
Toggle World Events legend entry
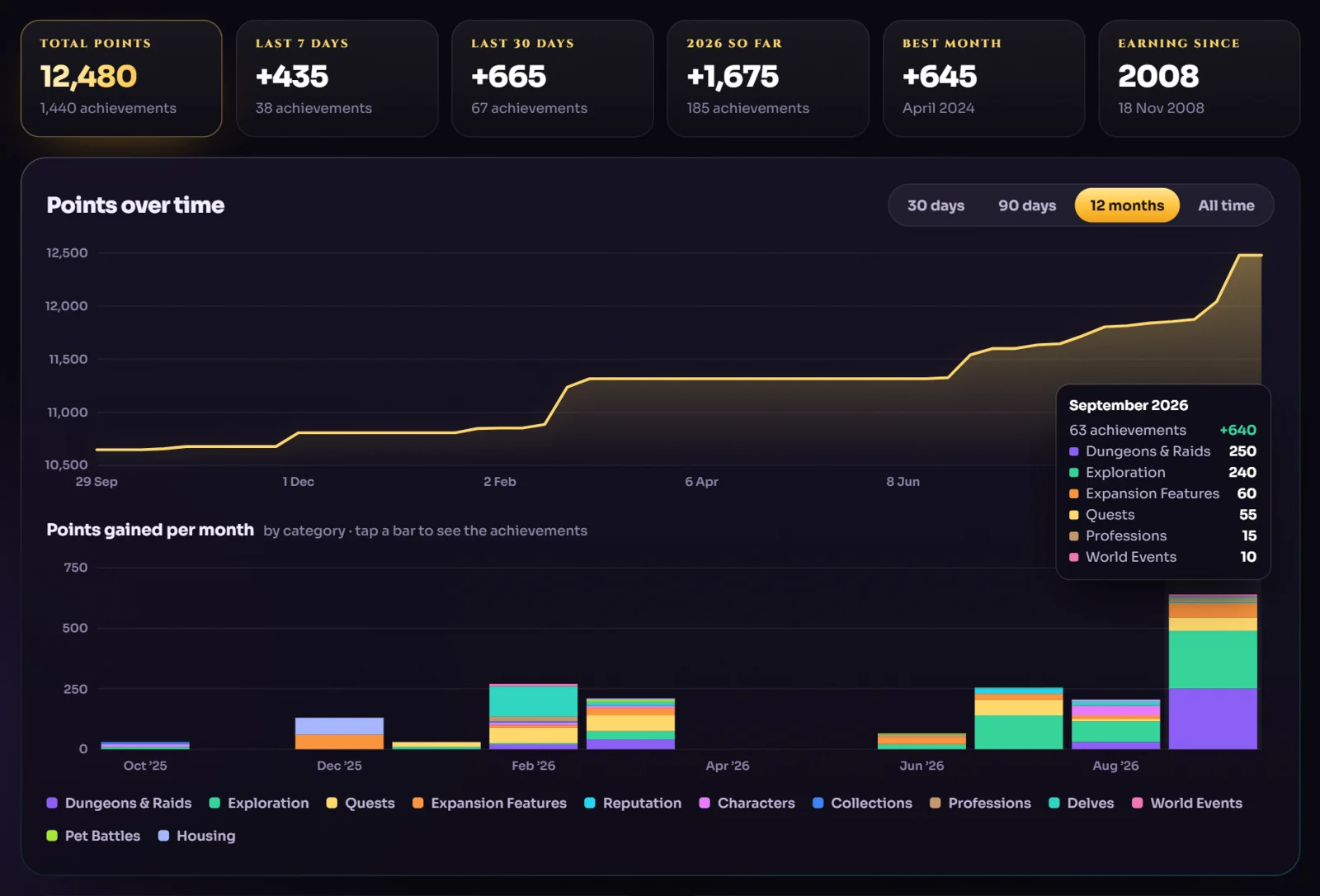point(1186,803)
